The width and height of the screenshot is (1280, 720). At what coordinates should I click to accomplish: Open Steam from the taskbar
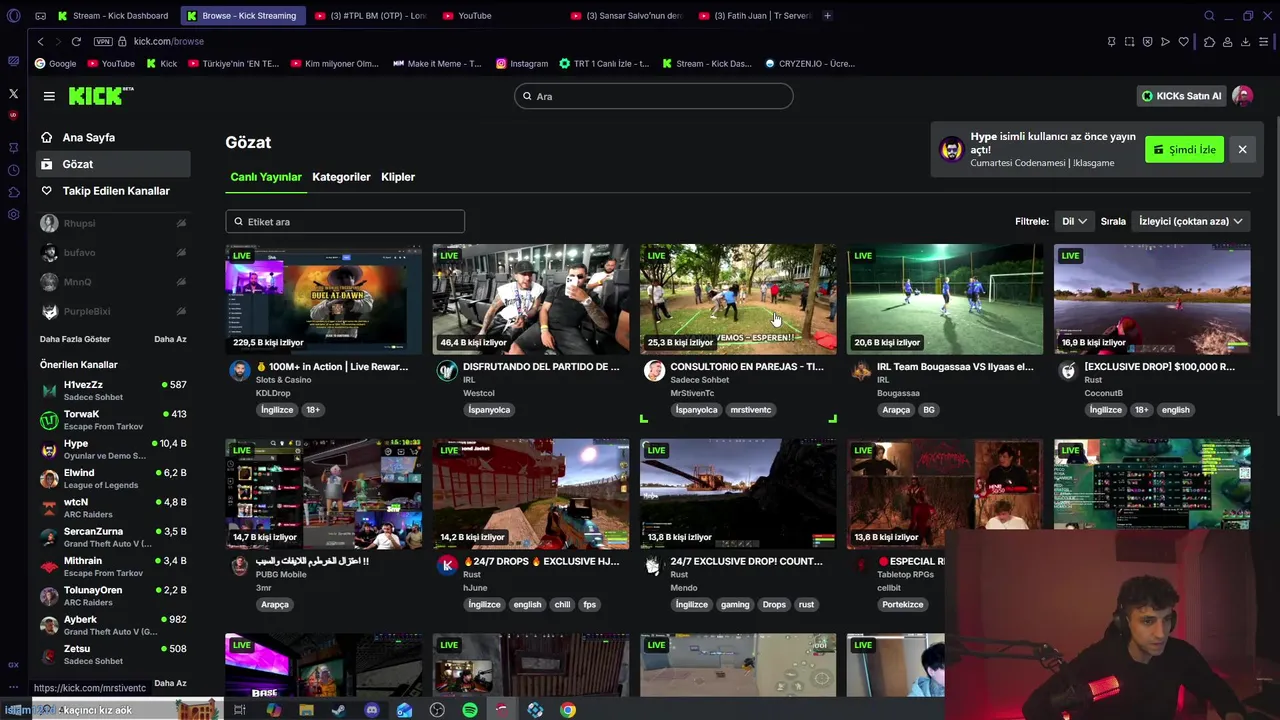339,710
